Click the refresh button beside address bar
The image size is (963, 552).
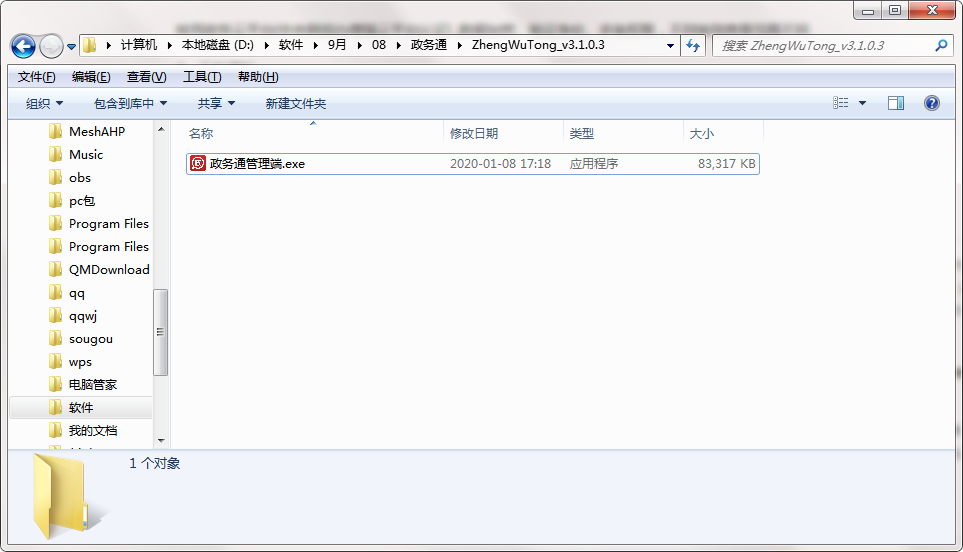[x=693, y=45]
